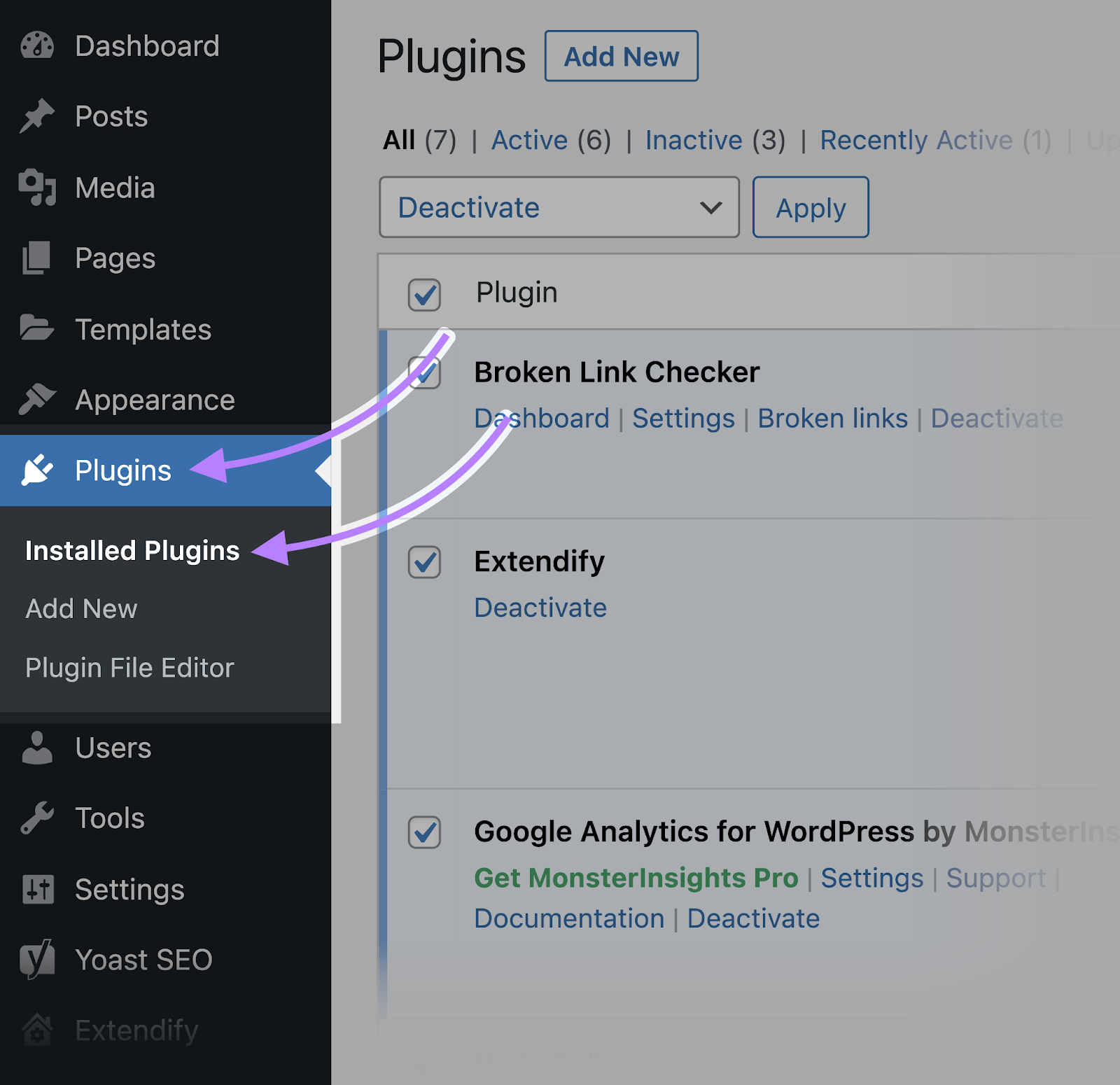This screenshot has width=1120, height=1085.
Task: Click the Posts pushpin icon
Action: (x=37, y=116)
